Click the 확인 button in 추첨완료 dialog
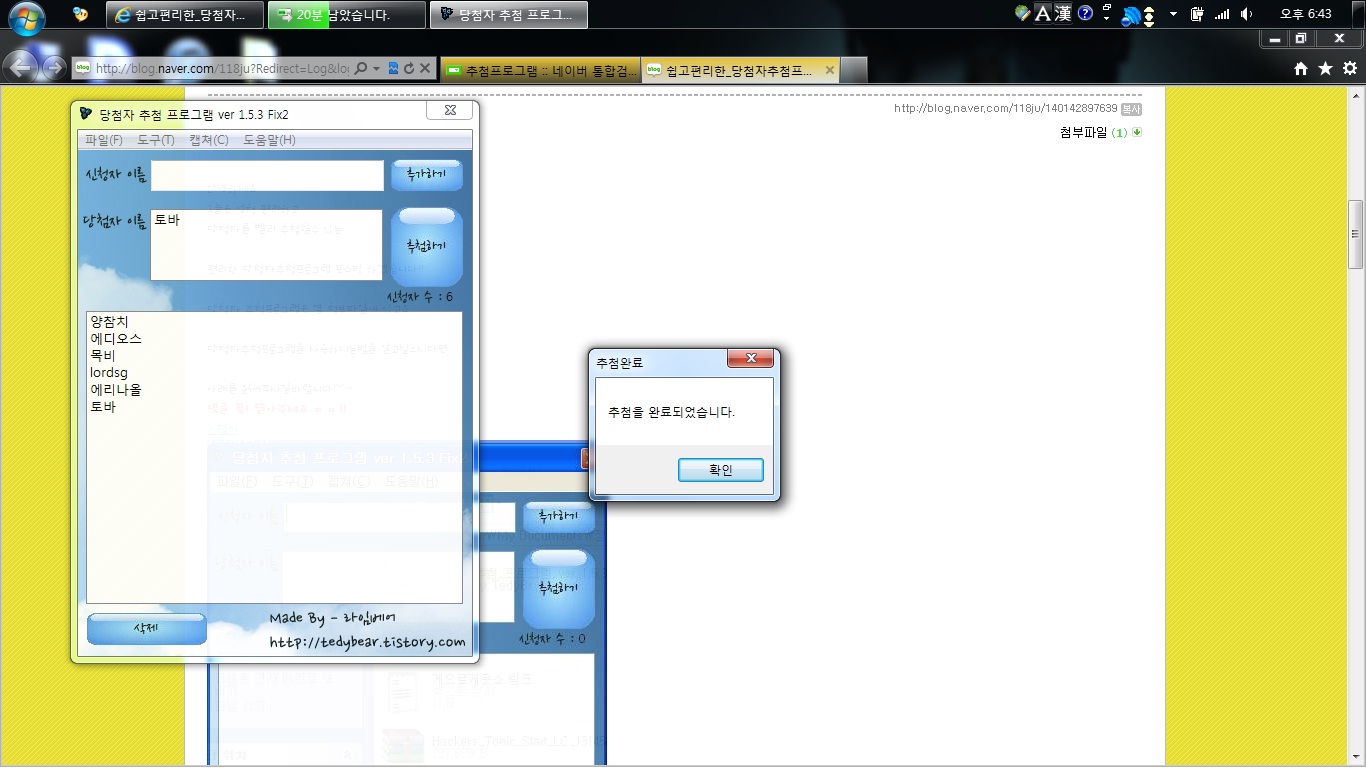1366x768 pixels. (720, 470)
